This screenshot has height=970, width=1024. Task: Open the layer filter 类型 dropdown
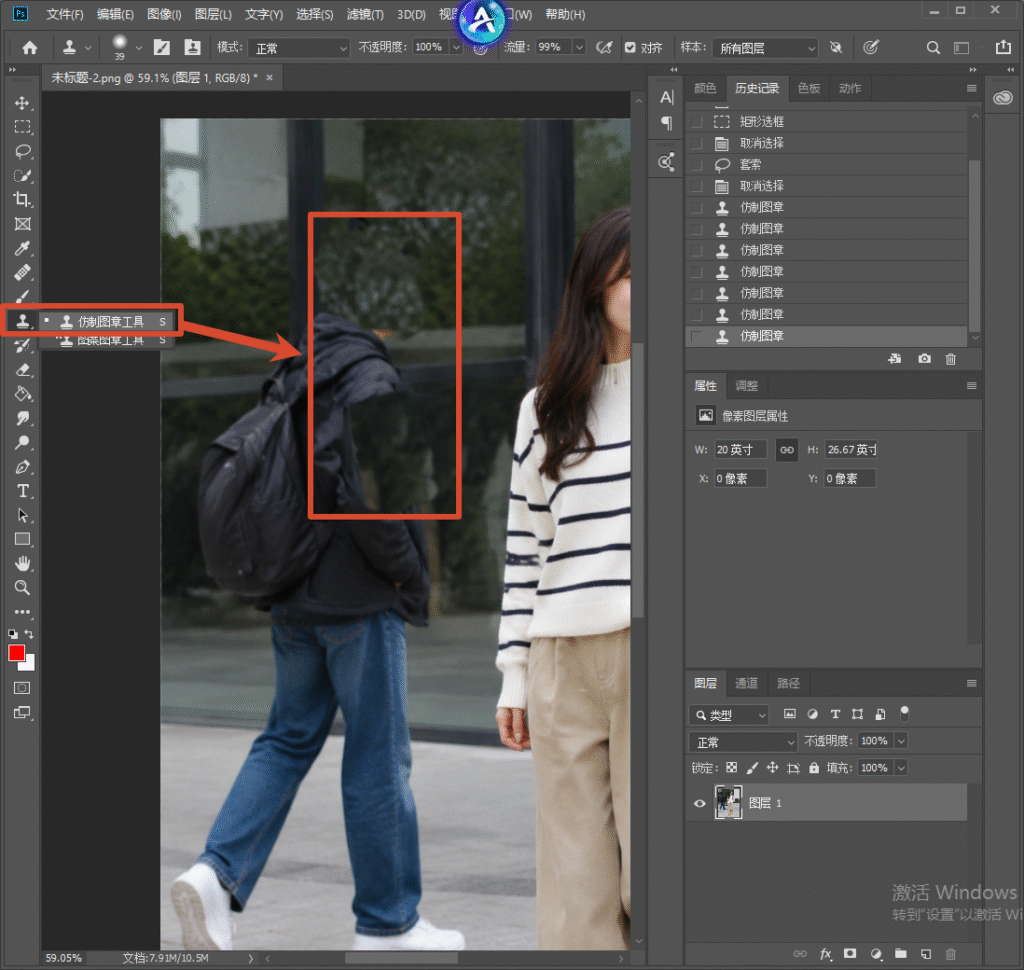point(729,715)
